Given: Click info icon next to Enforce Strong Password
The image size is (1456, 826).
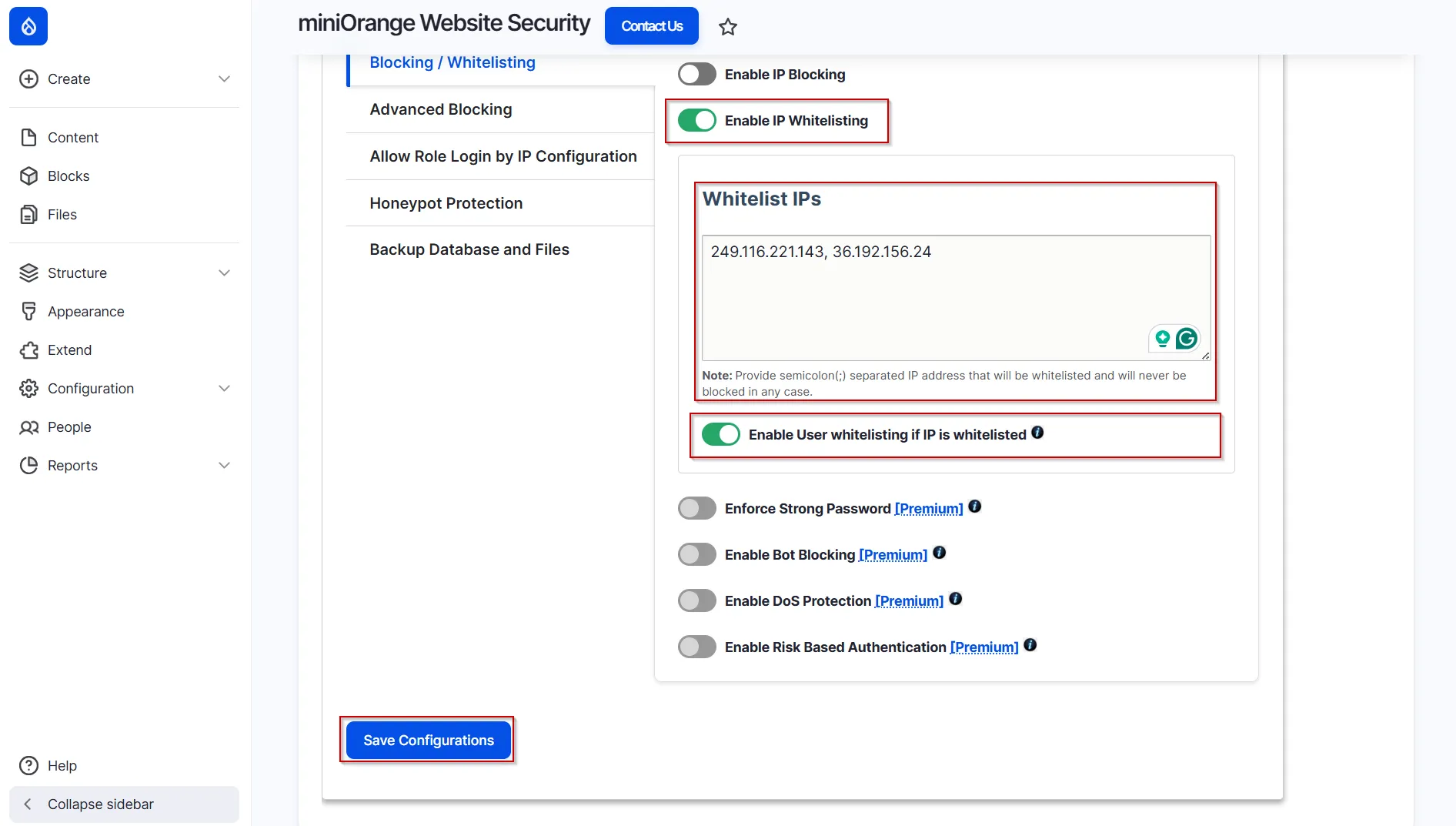Looking at the screenshot, I should click(974, 507).
